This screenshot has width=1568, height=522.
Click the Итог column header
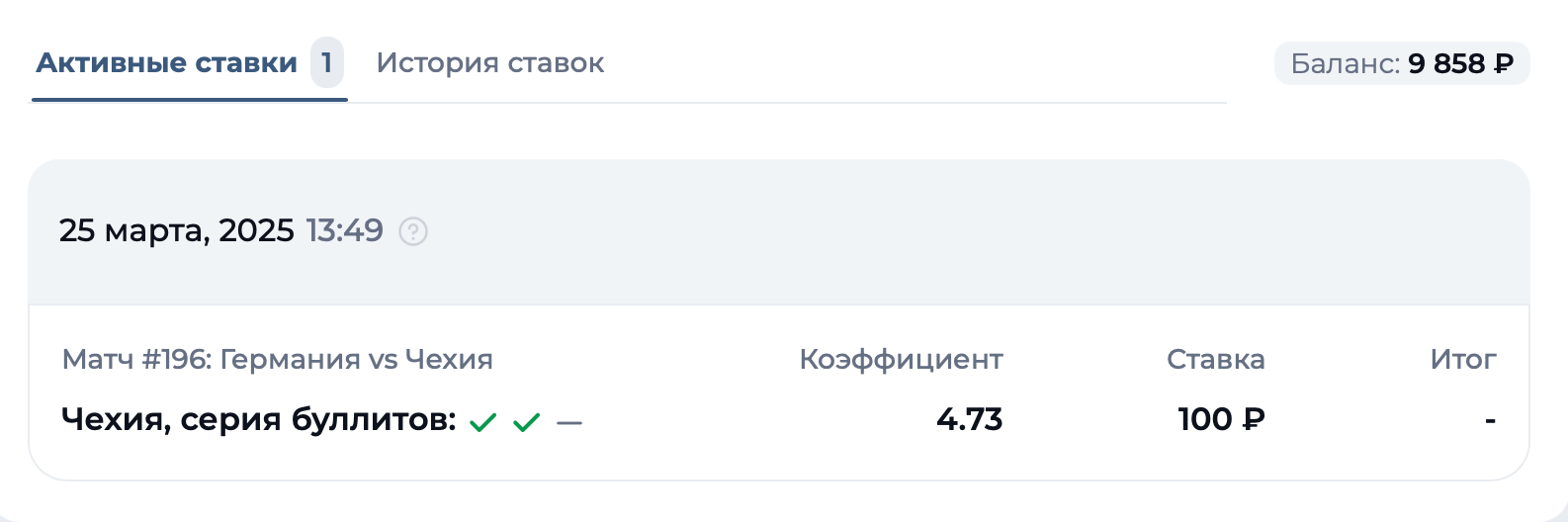tap(1462, 359)
